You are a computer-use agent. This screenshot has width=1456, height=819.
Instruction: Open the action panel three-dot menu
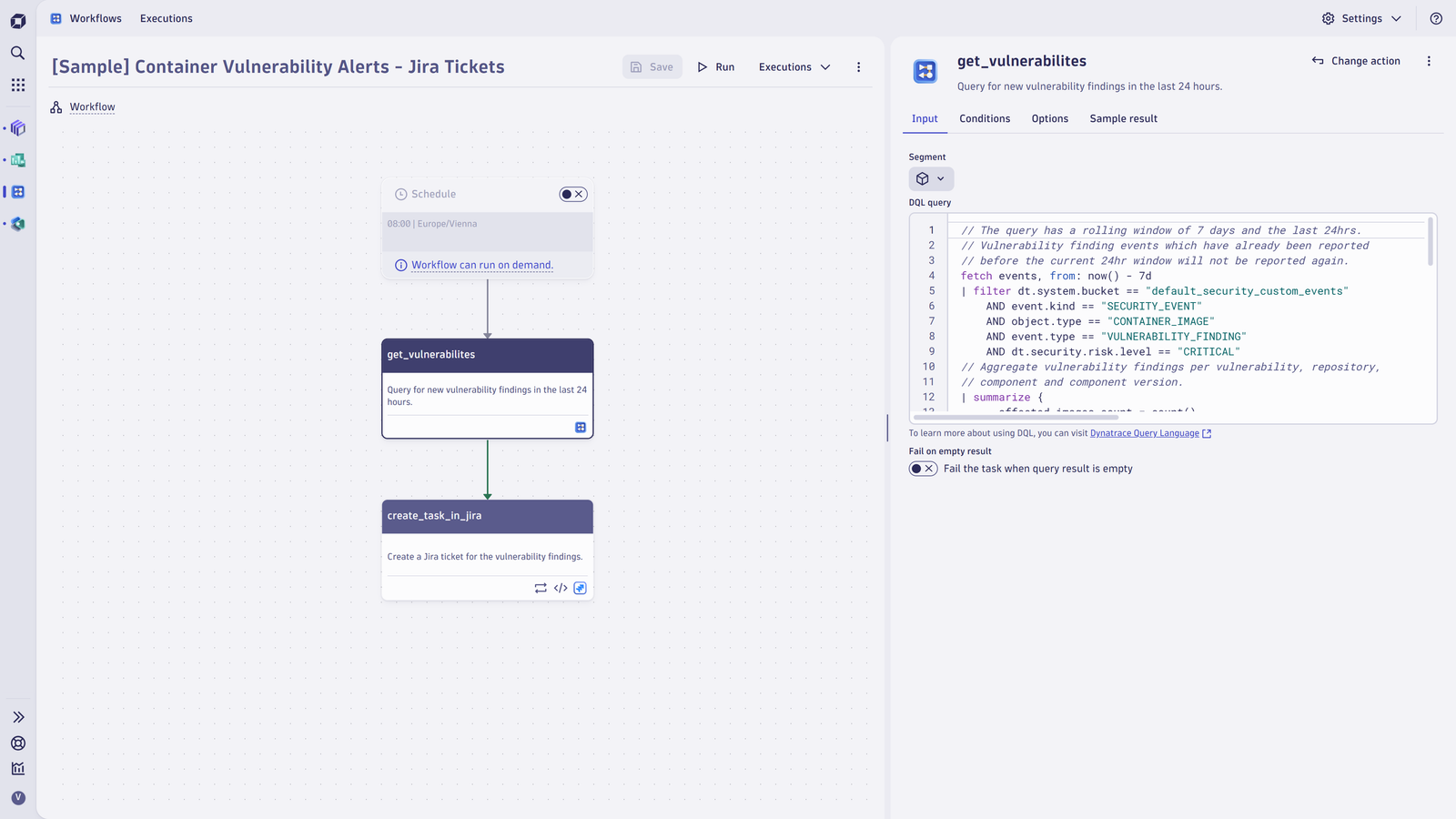(1429, 61)
